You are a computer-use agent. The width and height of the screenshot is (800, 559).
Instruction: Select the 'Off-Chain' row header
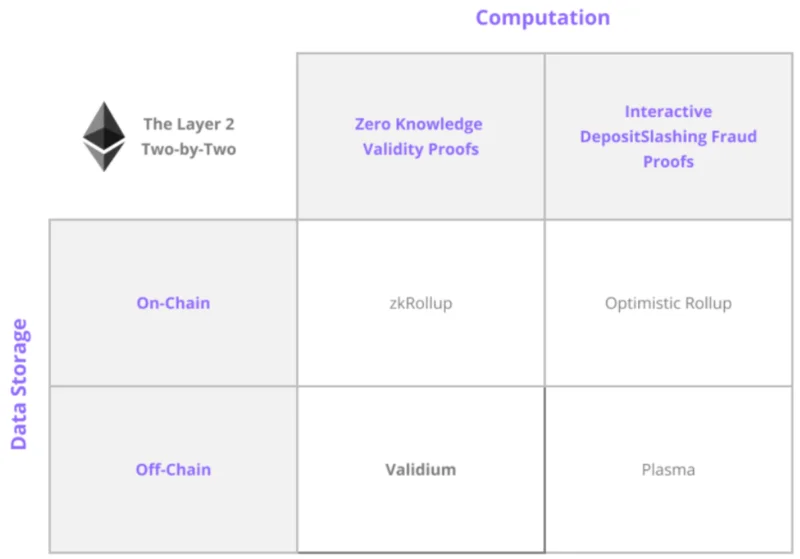pos(173,469)
